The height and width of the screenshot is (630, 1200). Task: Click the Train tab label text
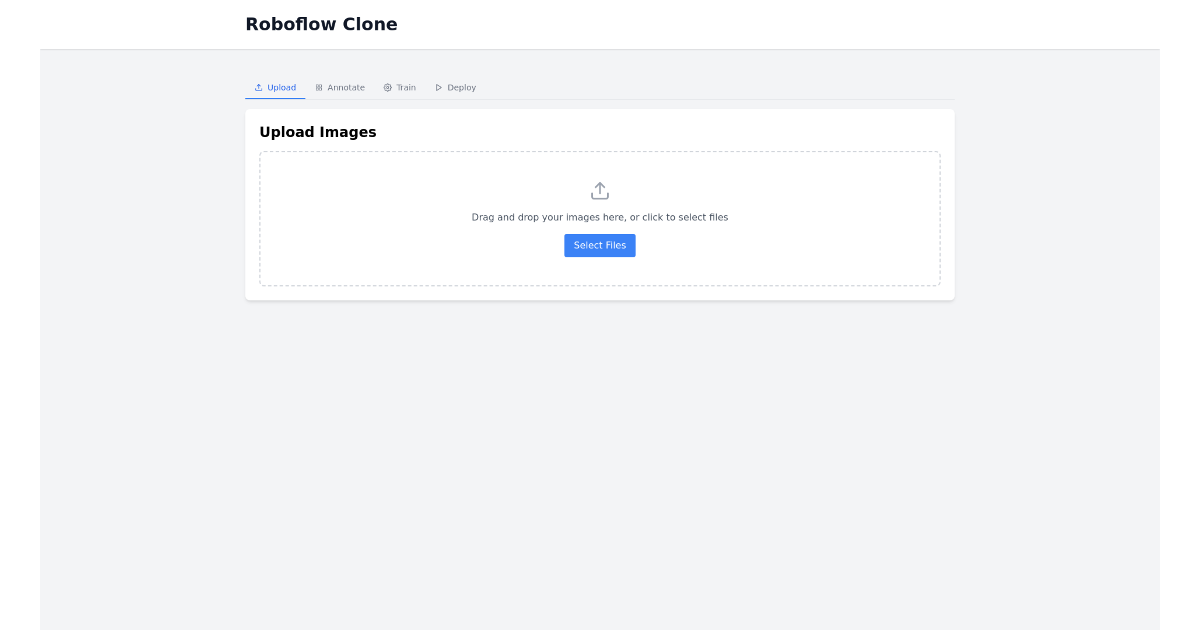pos(404,87)
